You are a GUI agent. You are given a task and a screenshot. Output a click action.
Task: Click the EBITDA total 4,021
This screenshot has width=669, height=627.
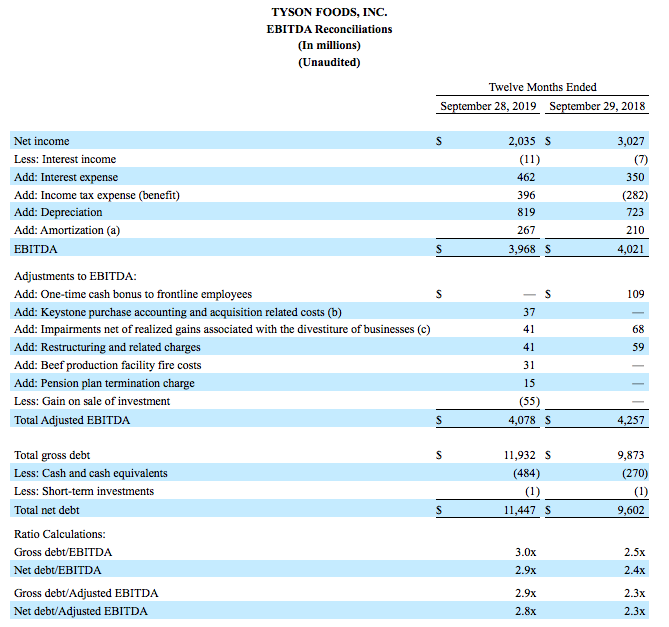pos(631,249)
